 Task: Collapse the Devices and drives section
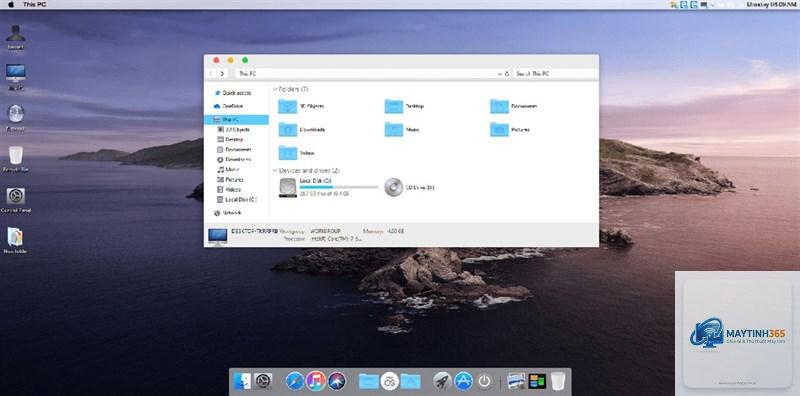[x=276, y=170]
